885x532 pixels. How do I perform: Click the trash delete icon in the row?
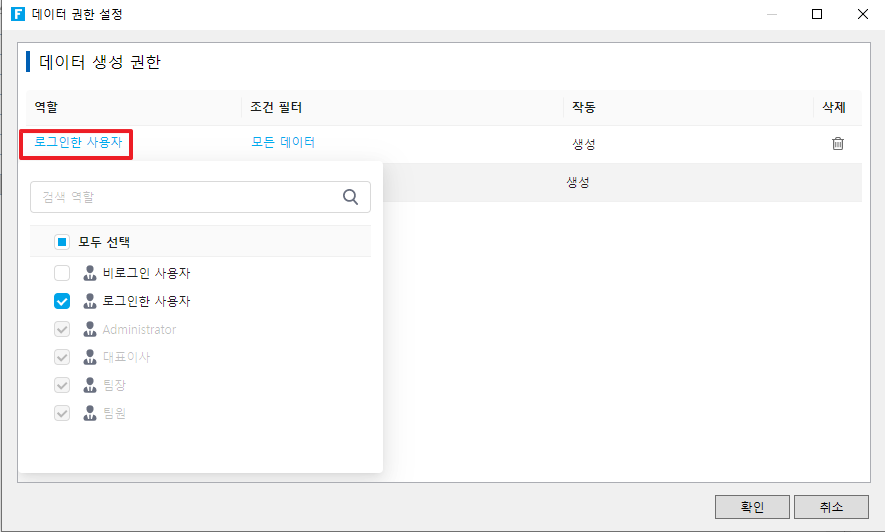(838, 143)
